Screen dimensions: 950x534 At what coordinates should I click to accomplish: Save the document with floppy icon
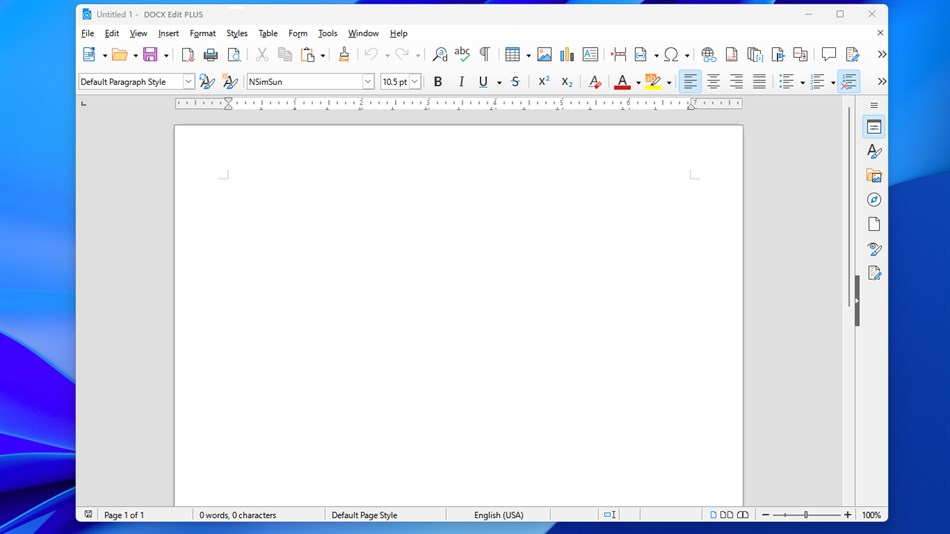[x=150, y=55]
